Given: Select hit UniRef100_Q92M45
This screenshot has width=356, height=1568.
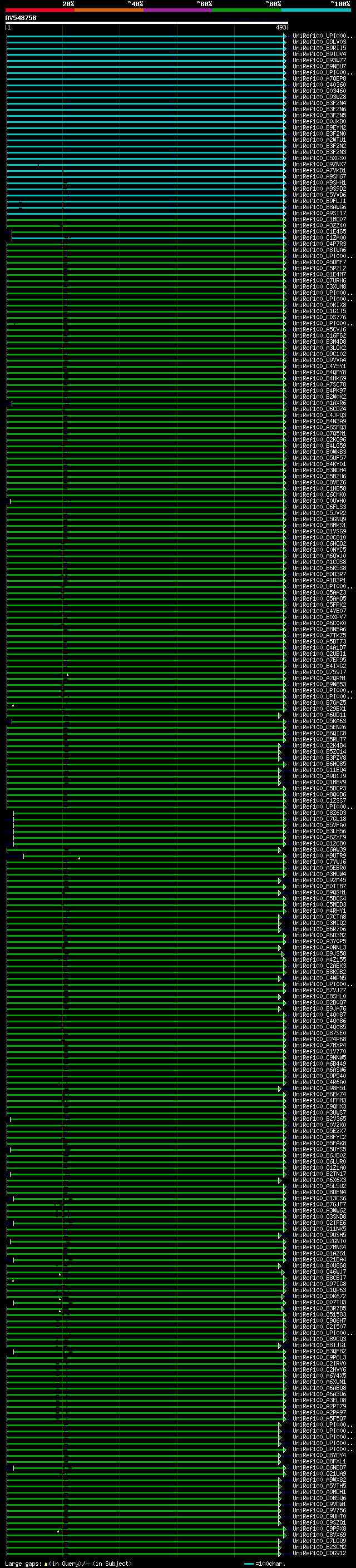Looking at the screenshot, I should click(x=319, y=880).
